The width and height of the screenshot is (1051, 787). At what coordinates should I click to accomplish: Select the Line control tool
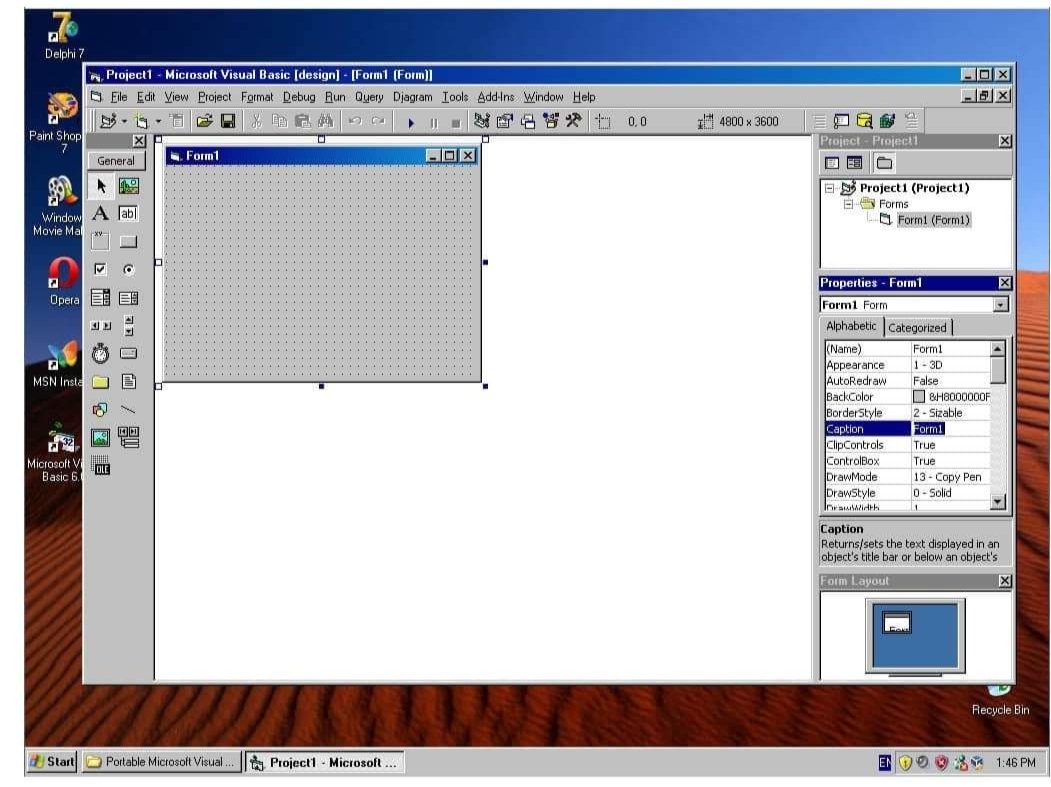[129, 410]
